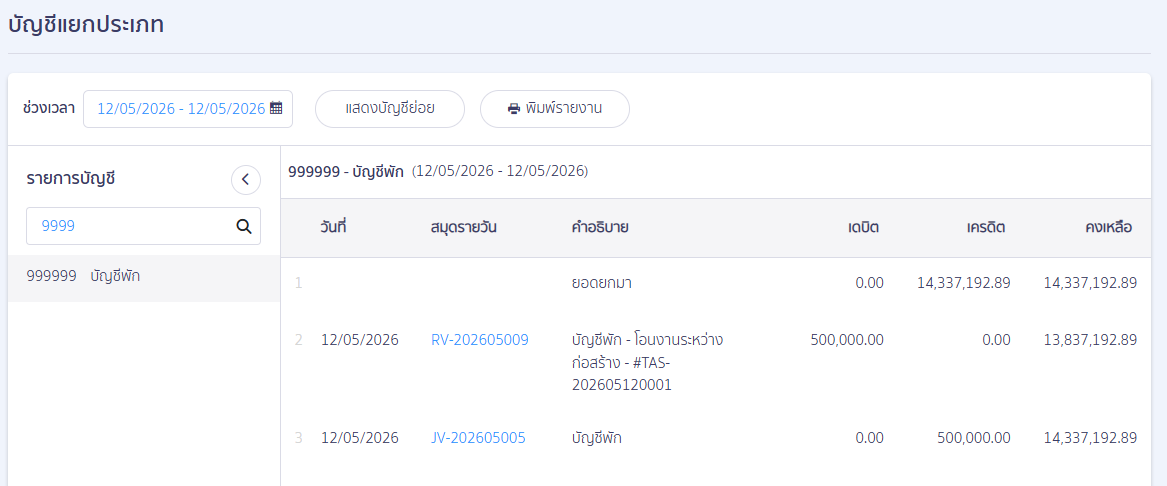This screenshot has width=1167, height=486.
Task: Click the balance 13,837,192.89
Action: point(1090,340)
